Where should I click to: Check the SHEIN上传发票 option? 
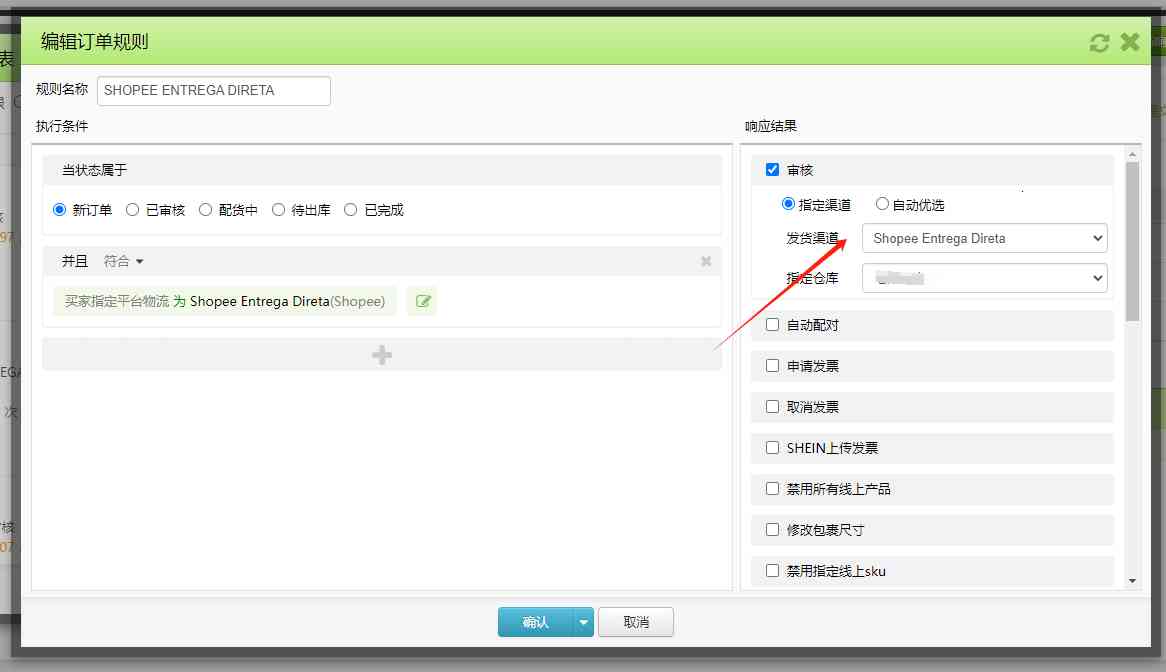click(772, 448)
